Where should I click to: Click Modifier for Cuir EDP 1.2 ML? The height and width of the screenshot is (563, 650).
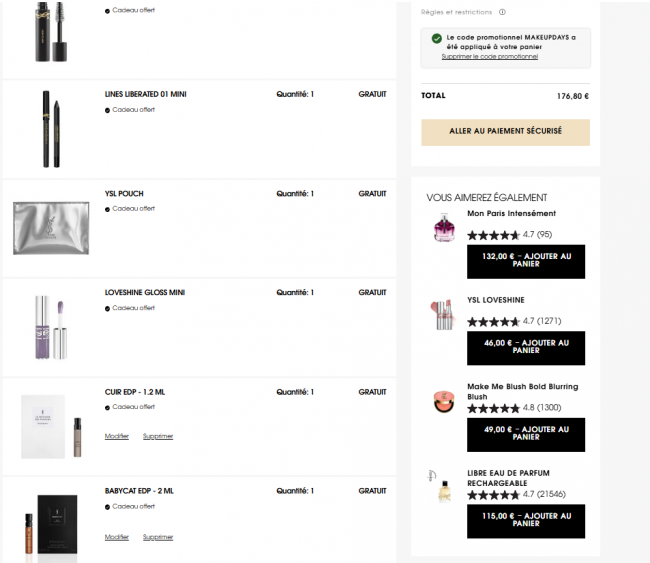tap(116, 436)
